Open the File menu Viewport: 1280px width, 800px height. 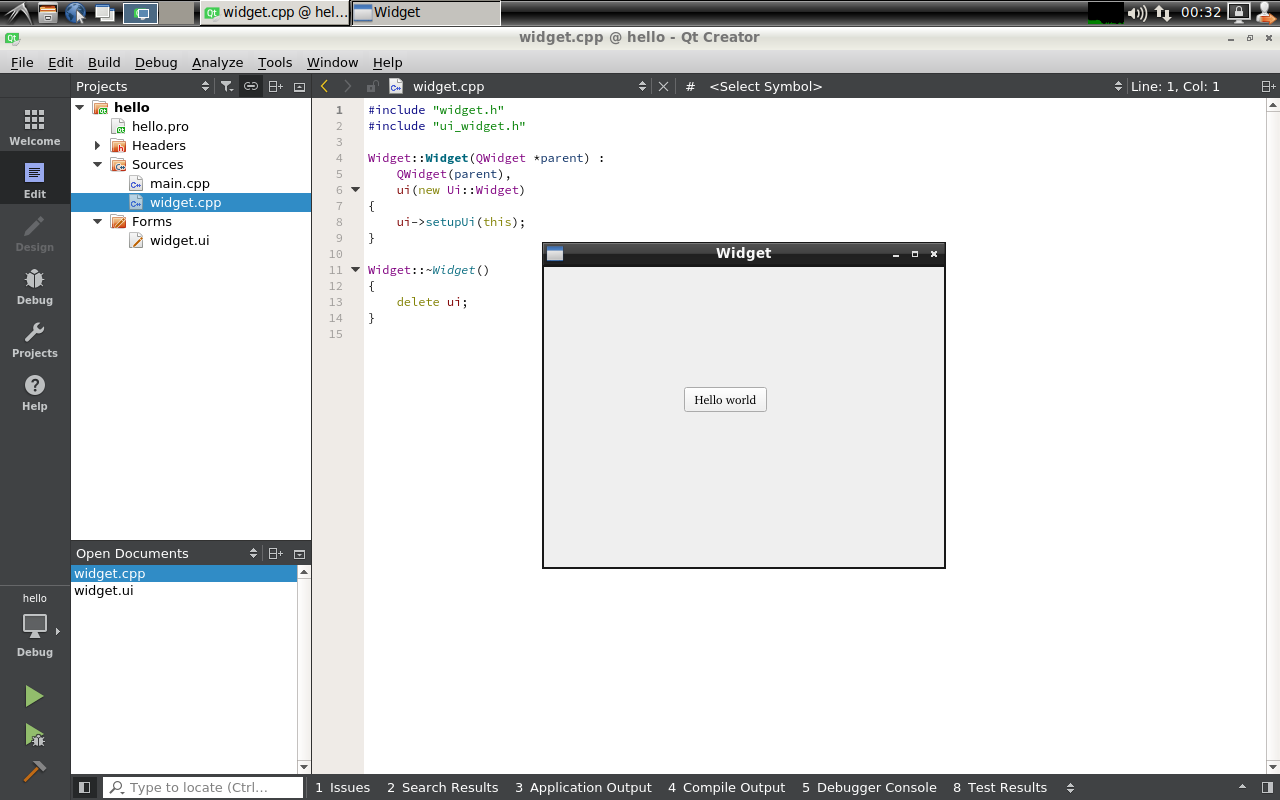click(22, 62)
